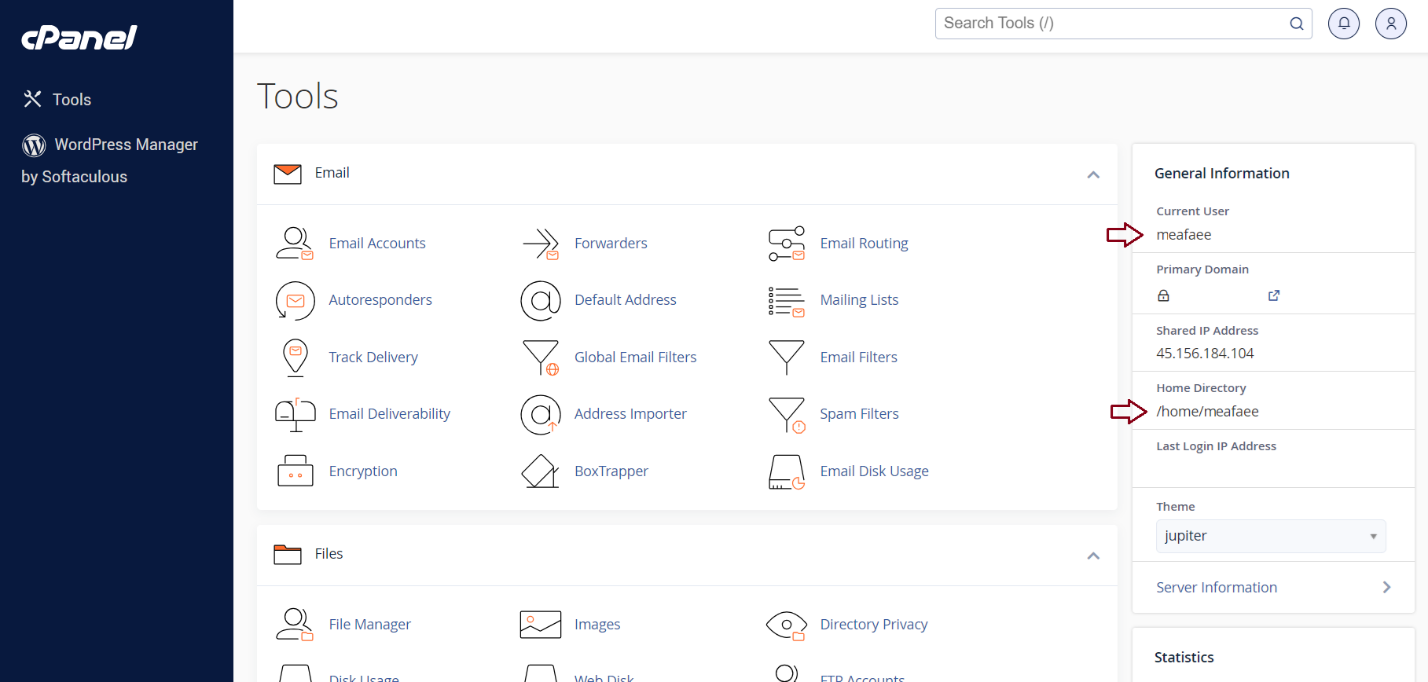Select Tools in the sidebar
Image resolution: width=1428 pixels, height=682 pixels.
point(71,99)
